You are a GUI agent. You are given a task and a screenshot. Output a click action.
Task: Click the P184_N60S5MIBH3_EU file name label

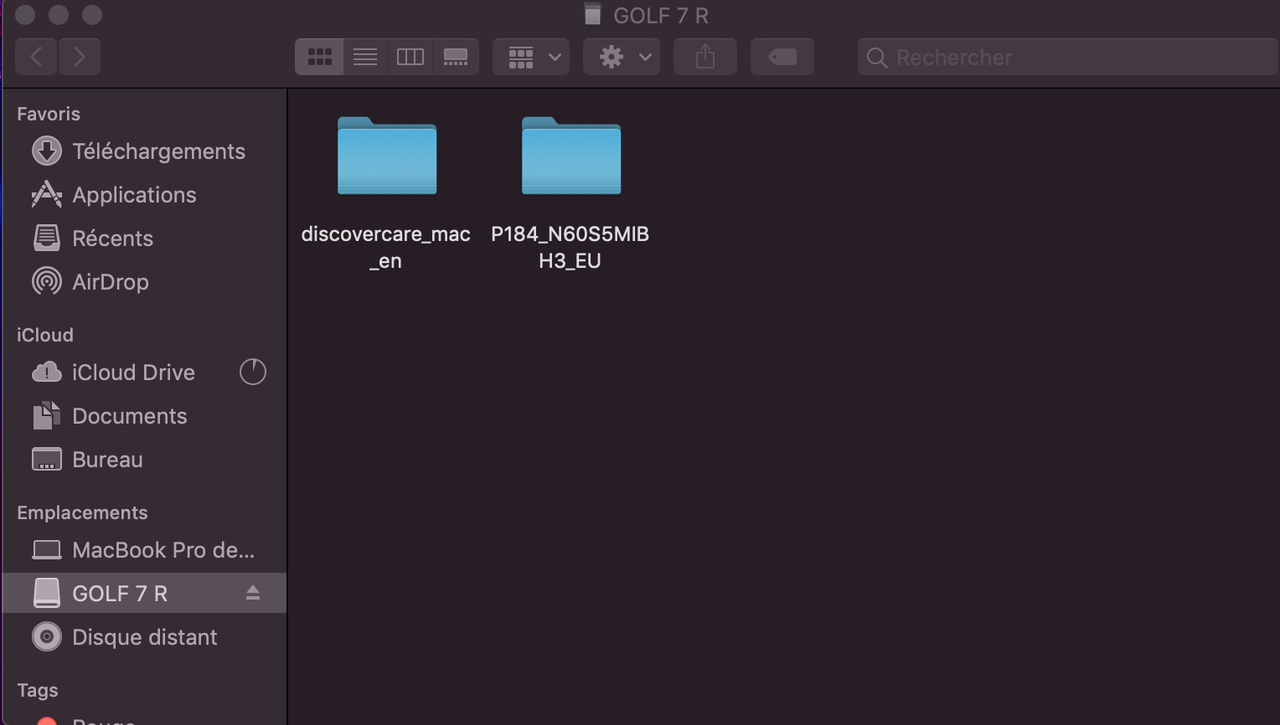570,247
